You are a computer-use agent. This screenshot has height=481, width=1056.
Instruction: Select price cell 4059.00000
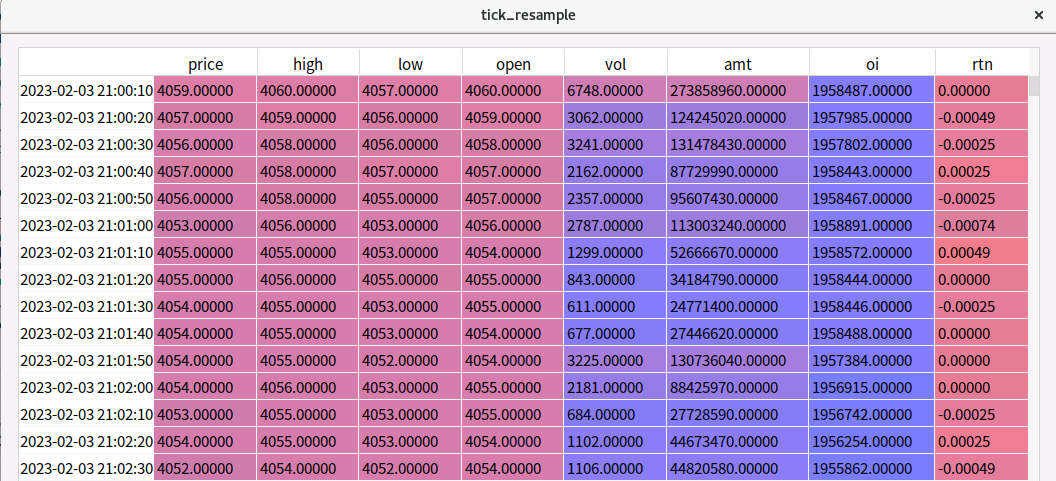point(205,90)
